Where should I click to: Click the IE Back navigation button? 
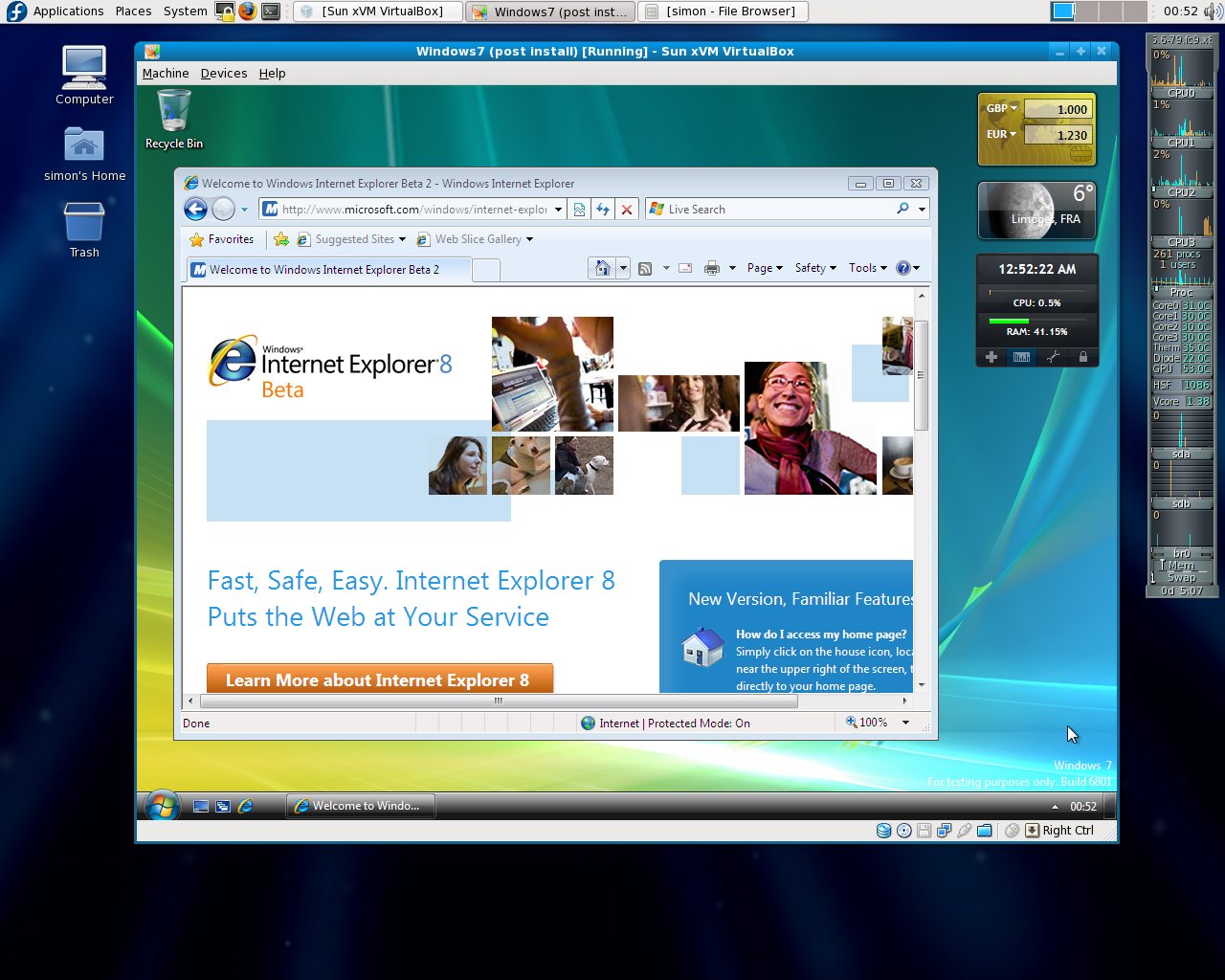click(x=195, y=209)
